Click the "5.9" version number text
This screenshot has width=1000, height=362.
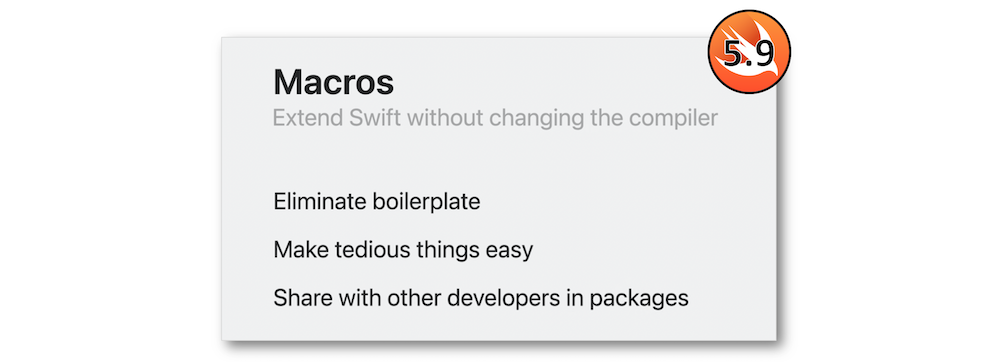749,57
